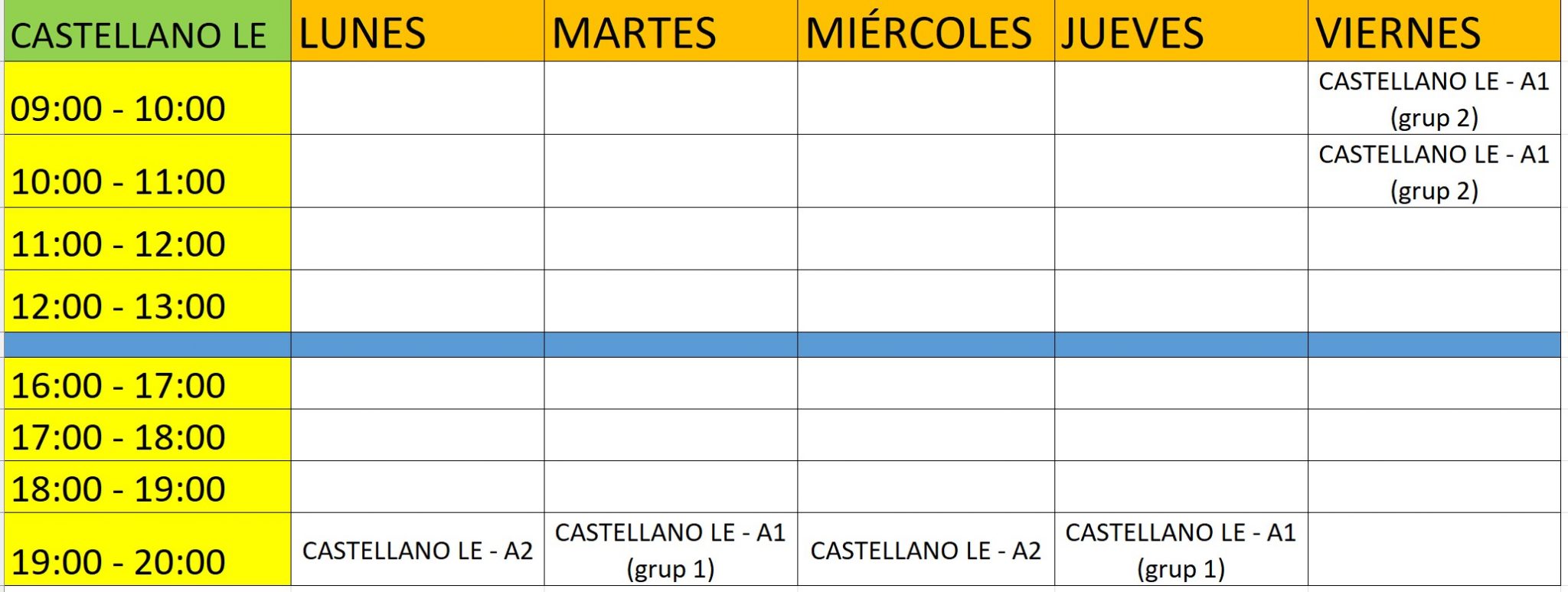Click Jueves 19:00 CASTELLANO LE - A1 (grup 1) cell

coord(1181,551)
